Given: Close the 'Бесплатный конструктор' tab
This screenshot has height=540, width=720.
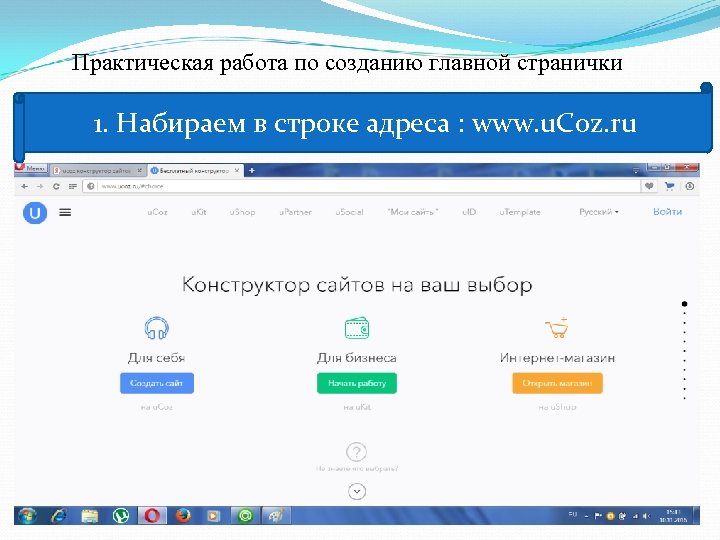Looking at the screenshot, I should click(237, 170).
